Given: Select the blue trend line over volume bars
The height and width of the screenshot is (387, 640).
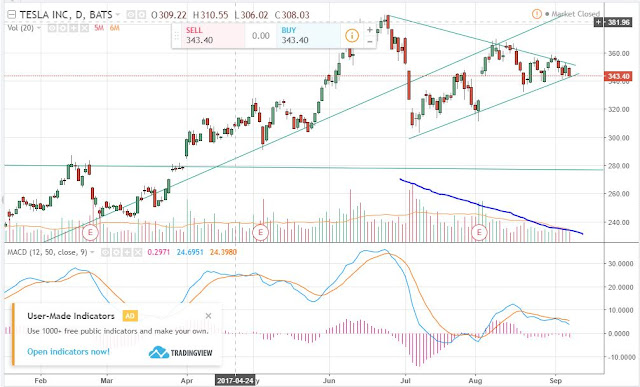Looking at the screenshot, I should pos(491,207).
